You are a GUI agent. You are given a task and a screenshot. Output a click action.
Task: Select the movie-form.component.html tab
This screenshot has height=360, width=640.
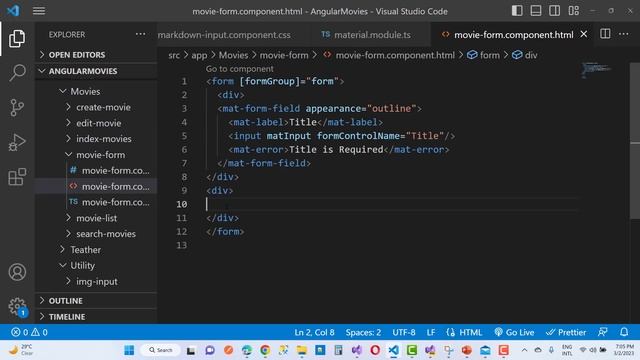(x=513, y=35)
